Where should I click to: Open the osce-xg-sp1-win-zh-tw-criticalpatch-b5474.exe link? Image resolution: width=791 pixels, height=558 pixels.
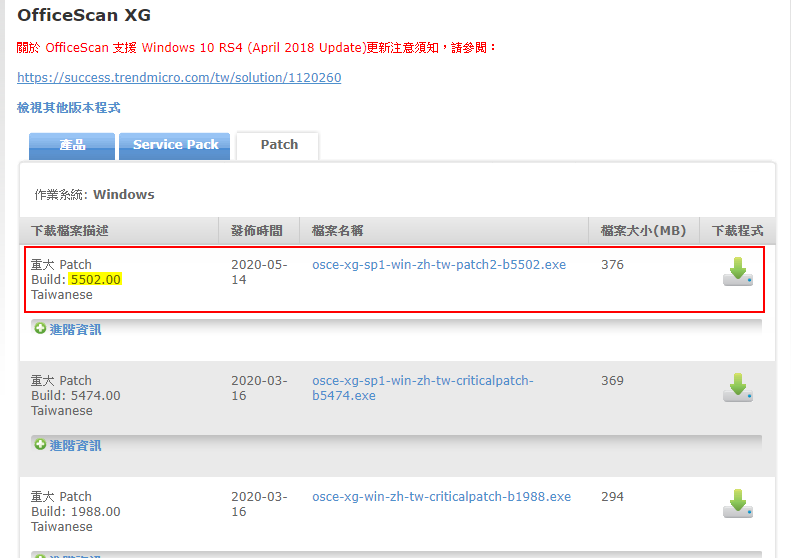423,388
